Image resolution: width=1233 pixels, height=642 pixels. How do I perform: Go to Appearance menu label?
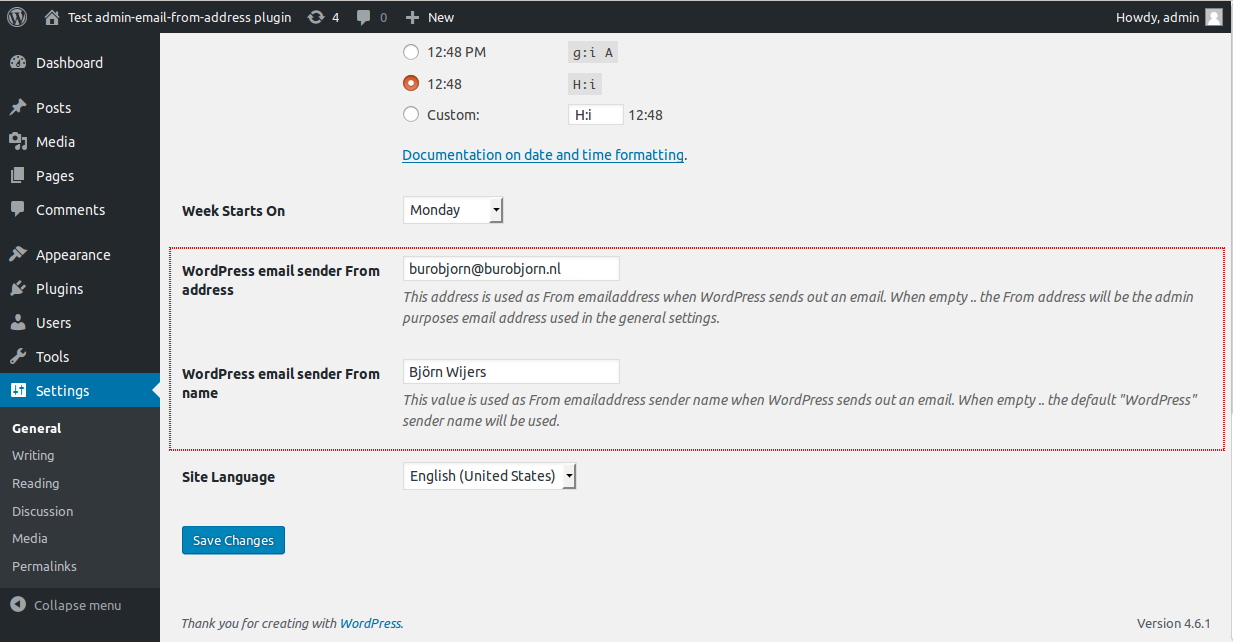click(73, 254)
